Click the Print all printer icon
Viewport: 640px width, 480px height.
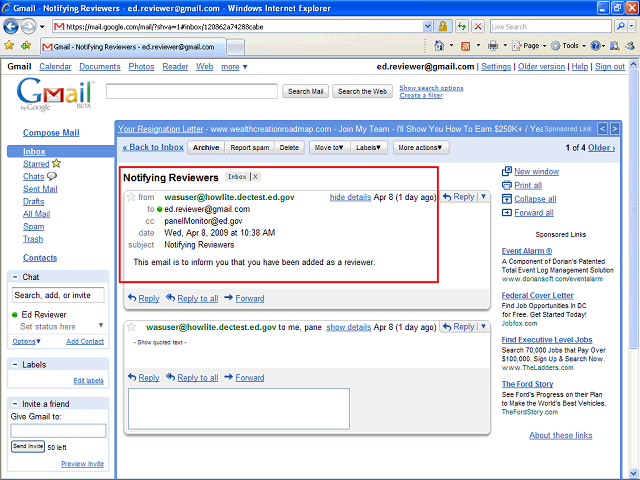point(507,185)
